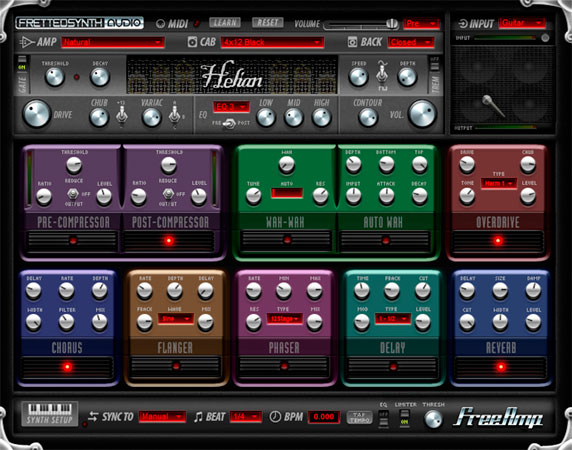Screen dimensions: 572x450
Task: Click the FreeAmp logo
Action: click(498, 417)
